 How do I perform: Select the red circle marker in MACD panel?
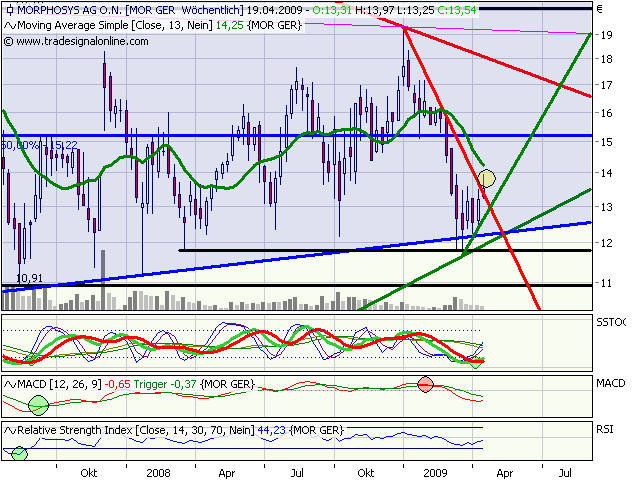[425, 384]
